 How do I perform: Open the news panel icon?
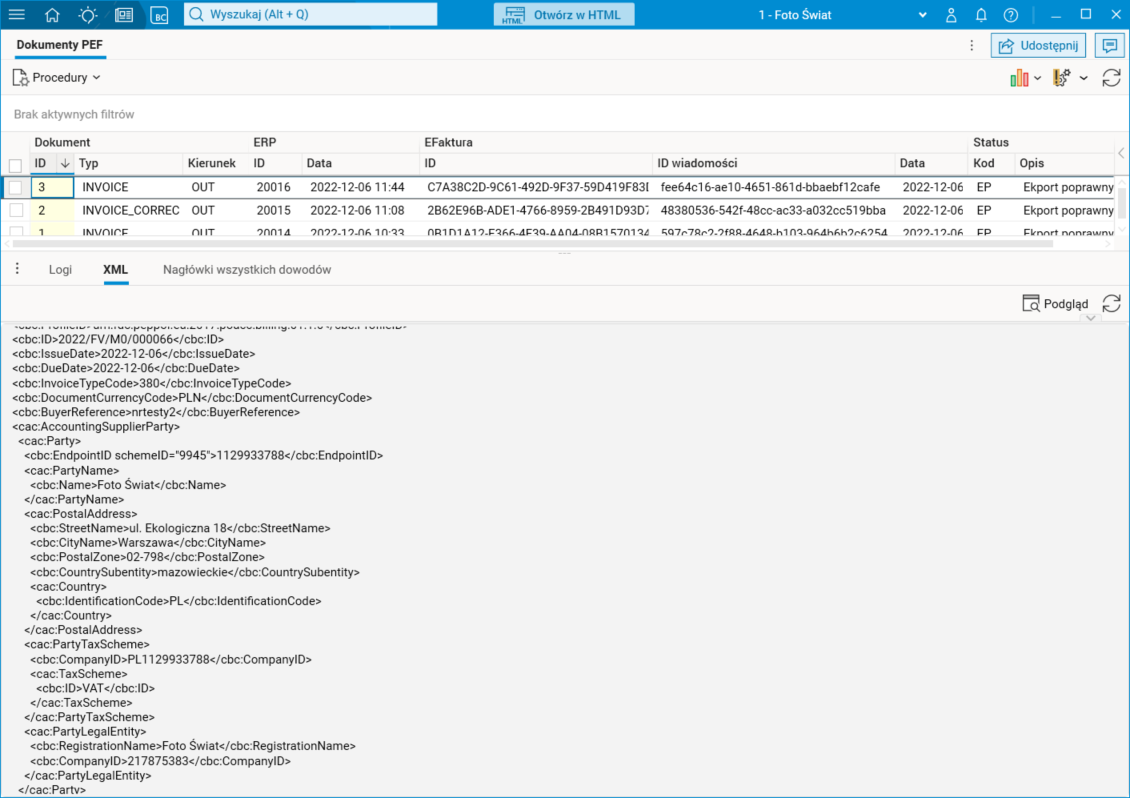(124, 14)
